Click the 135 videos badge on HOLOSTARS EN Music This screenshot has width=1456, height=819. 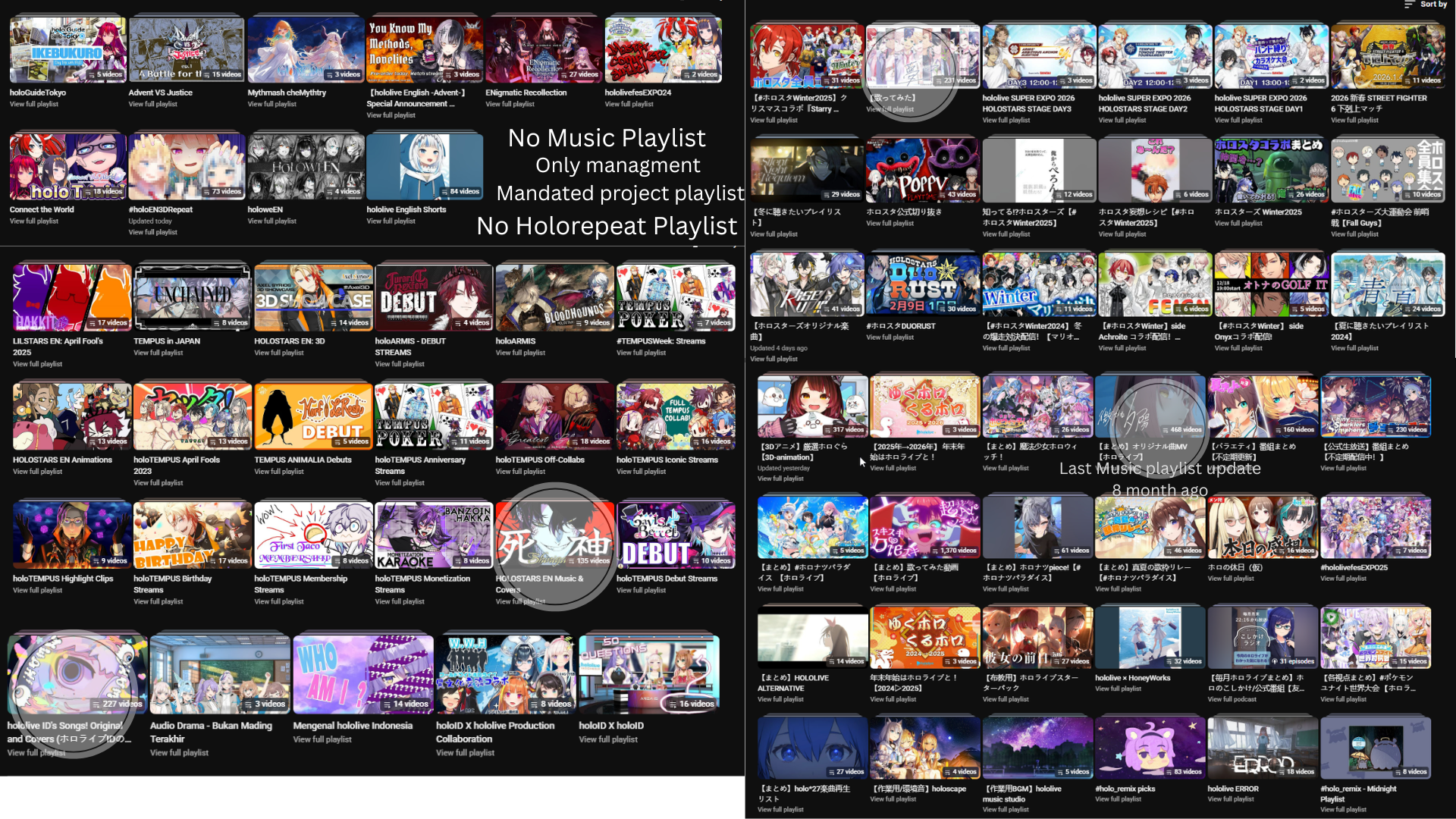click(588, 561)
